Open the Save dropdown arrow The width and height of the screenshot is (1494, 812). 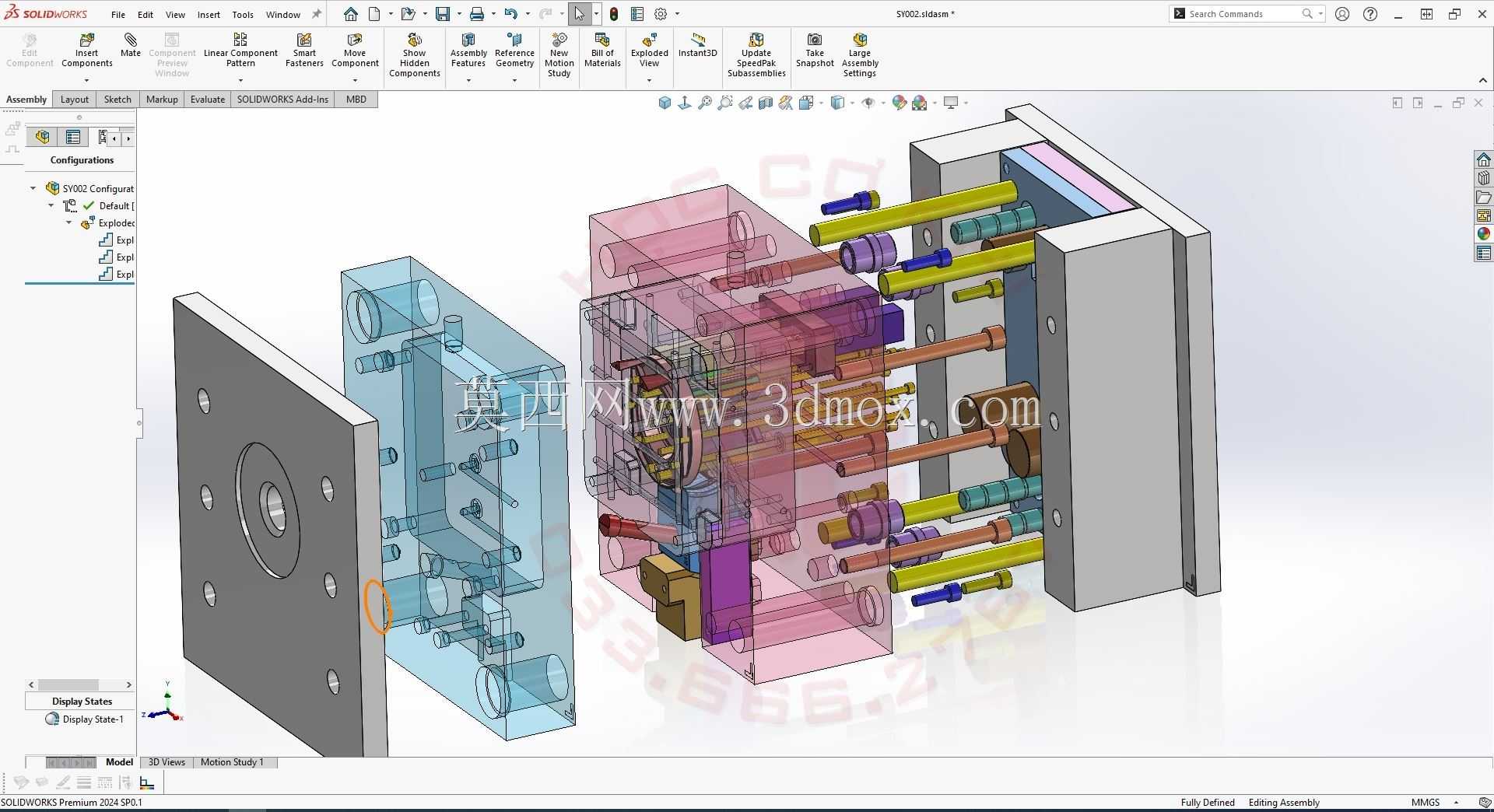(458, 14)
